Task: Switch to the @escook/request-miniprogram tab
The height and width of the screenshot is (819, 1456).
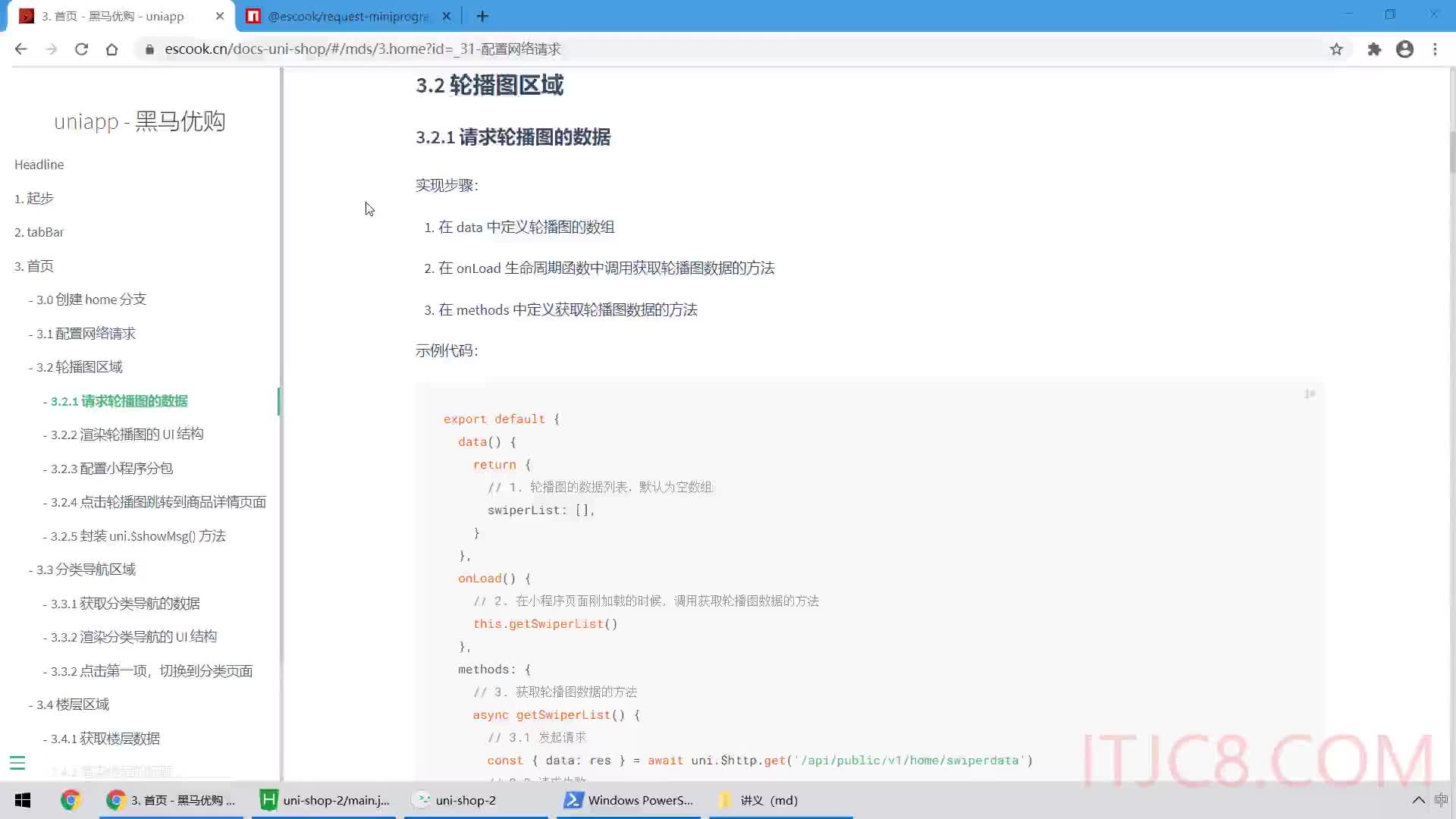Action: point(349,16)
